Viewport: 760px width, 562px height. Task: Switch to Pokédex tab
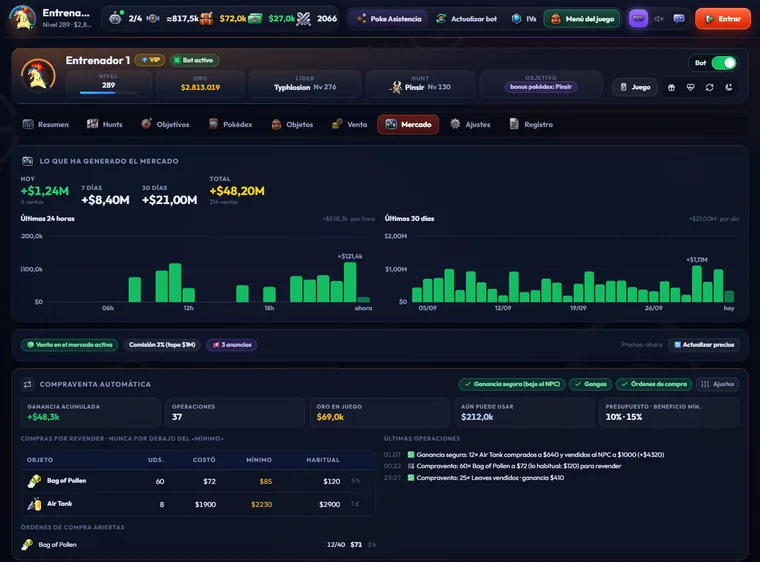pyautogui.click(x=230, y=125)
